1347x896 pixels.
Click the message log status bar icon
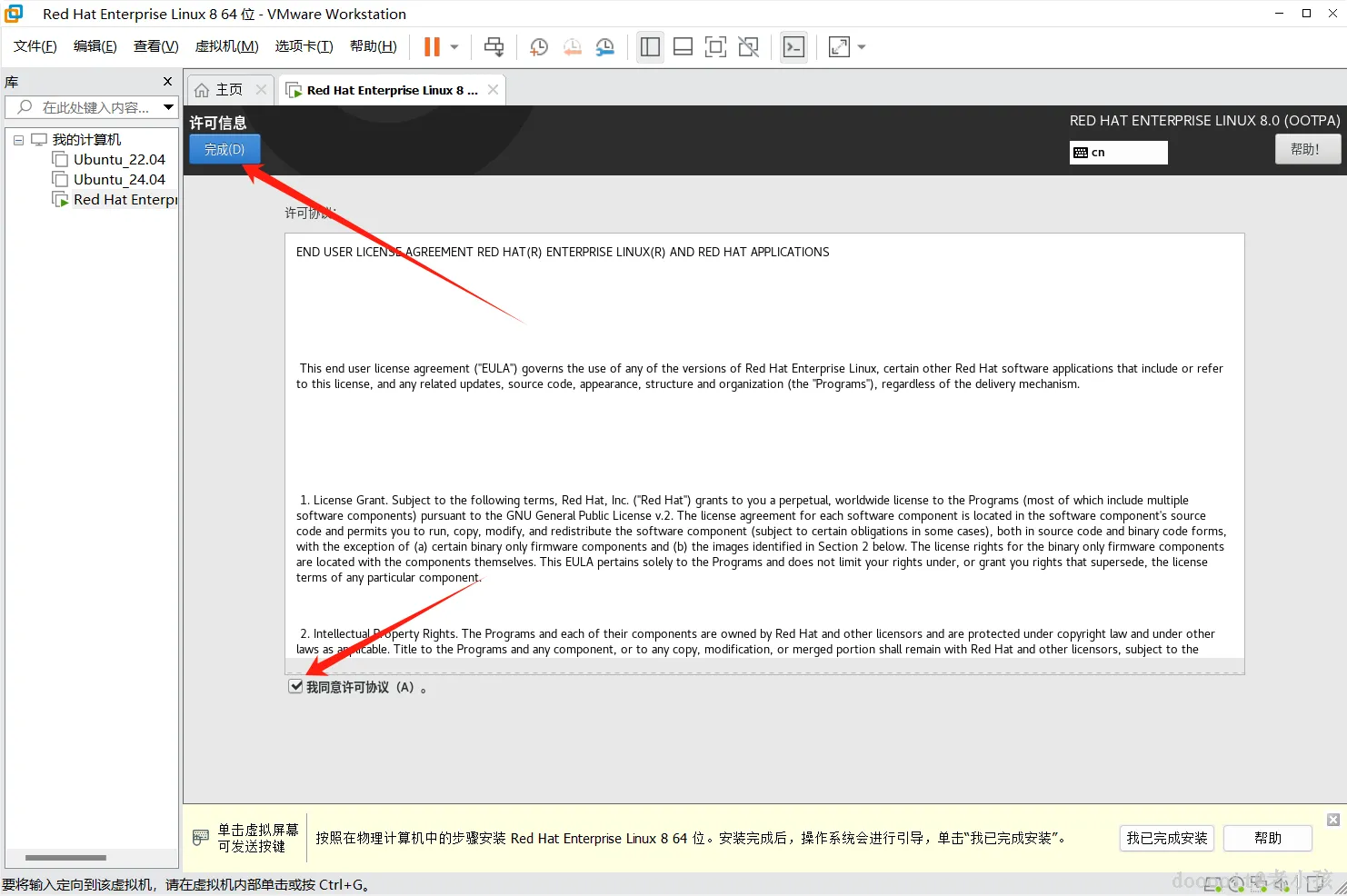(1315, 883)
